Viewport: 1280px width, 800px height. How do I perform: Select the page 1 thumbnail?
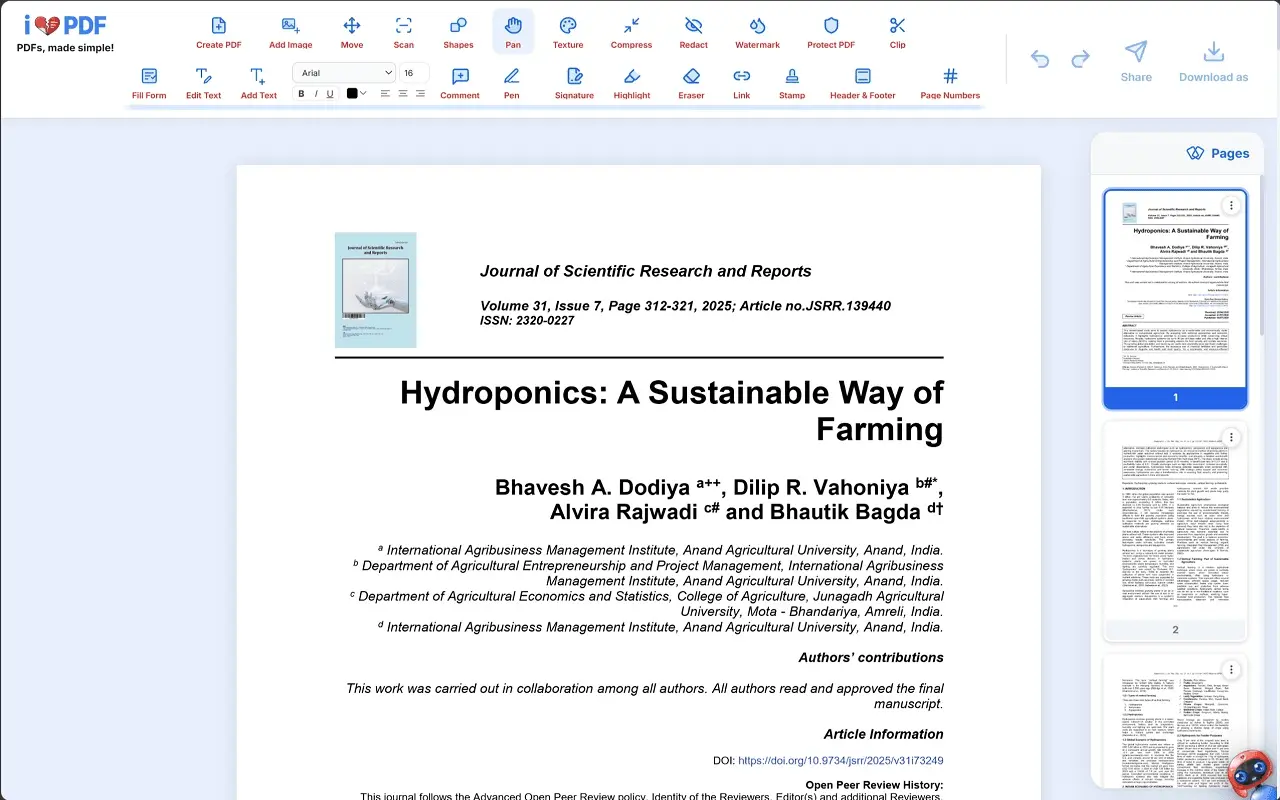pos(1175,299)
